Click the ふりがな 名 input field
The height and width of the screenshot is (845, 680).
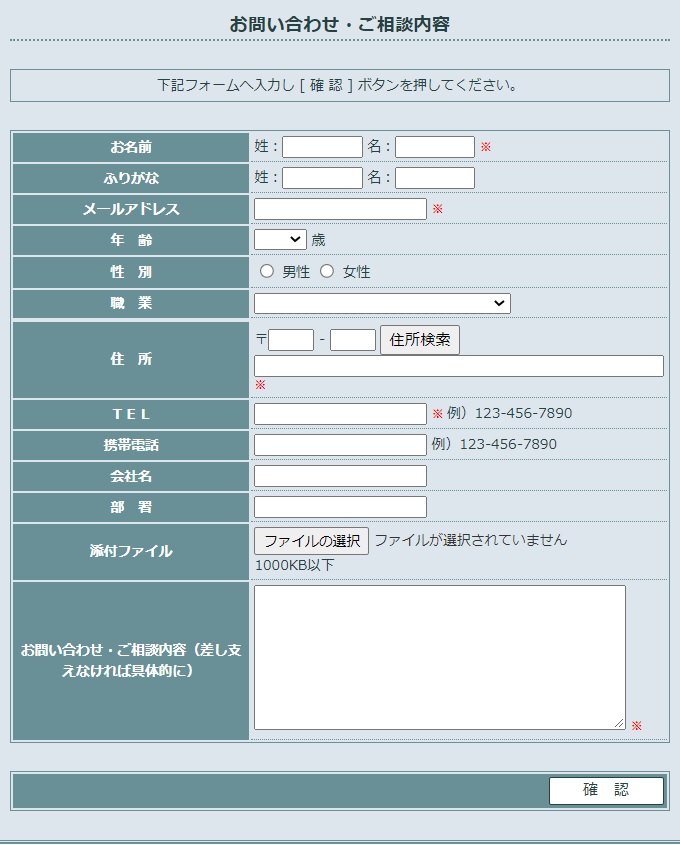(x=434, y=178)
